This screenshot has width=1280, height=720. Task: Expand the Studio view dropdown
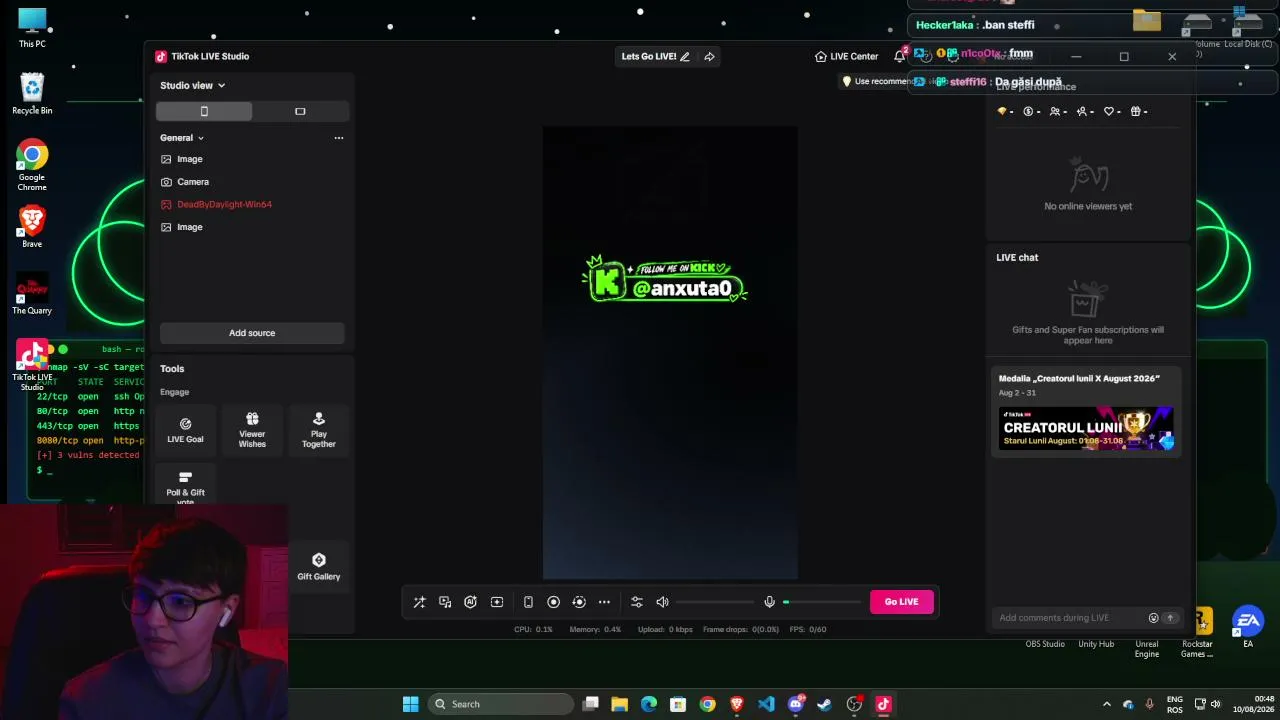[x=193, y=86]
